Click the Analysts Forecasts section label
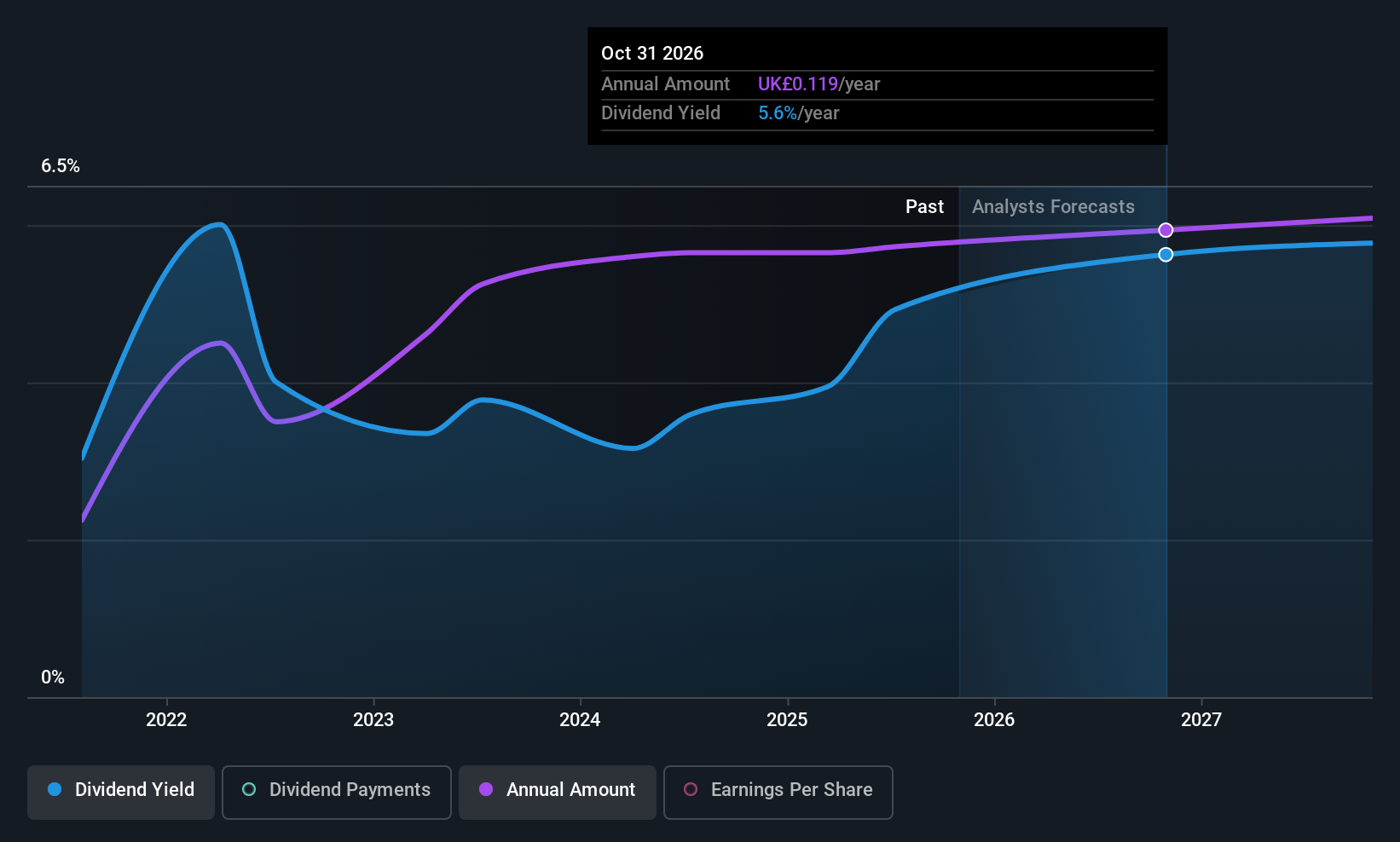 [x=1053, y=206]
